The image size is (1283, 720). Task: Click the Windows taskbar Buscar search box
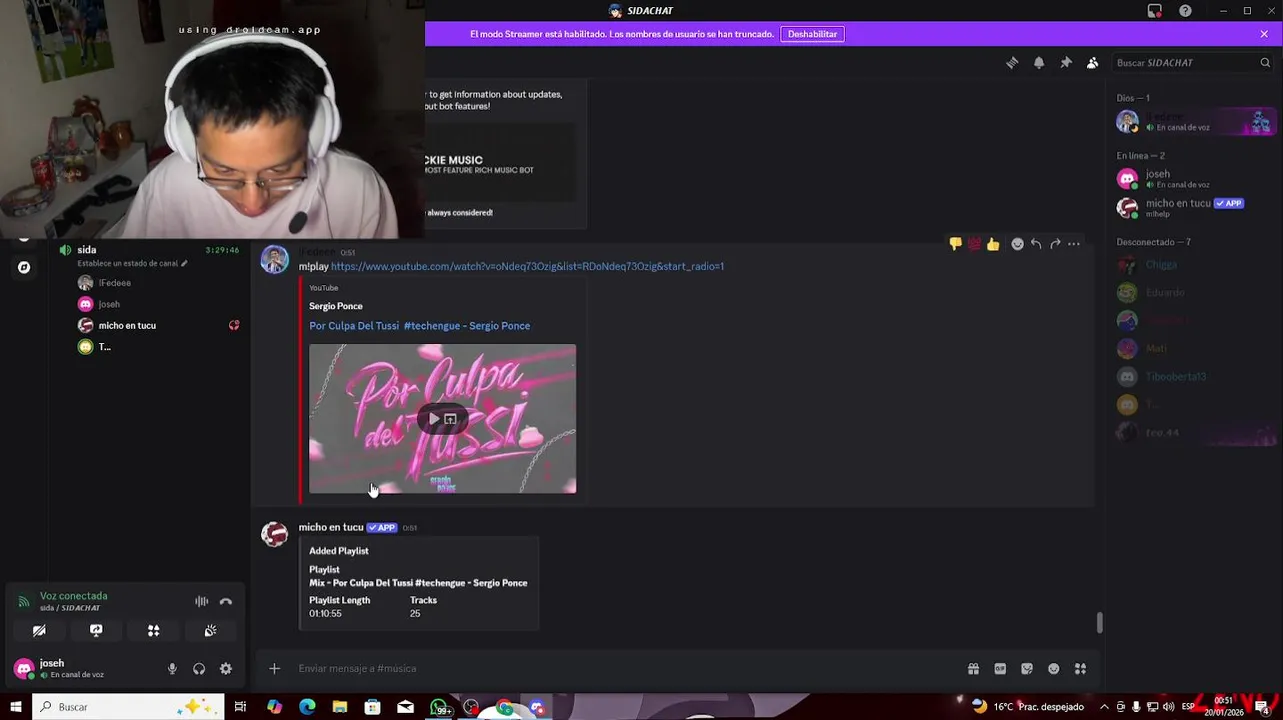(128, 707)
